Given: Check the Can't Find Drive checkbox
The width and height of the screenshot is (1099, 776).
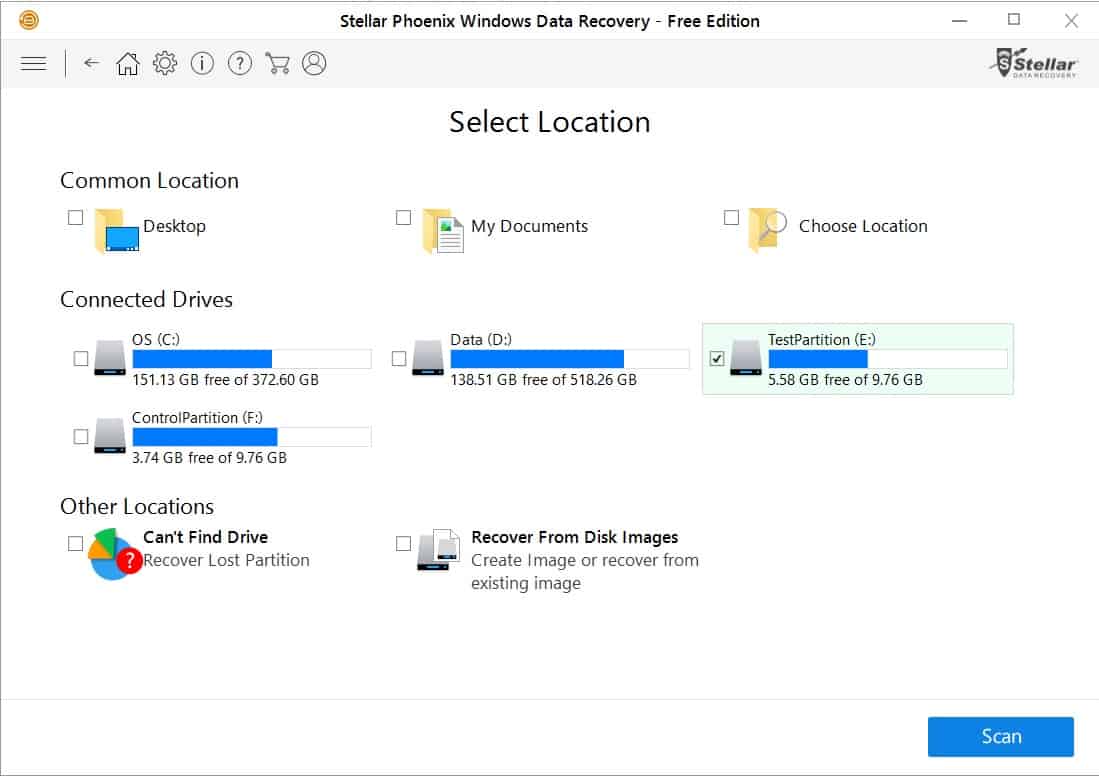Looking at the screenshot, I should click(76, 543).
